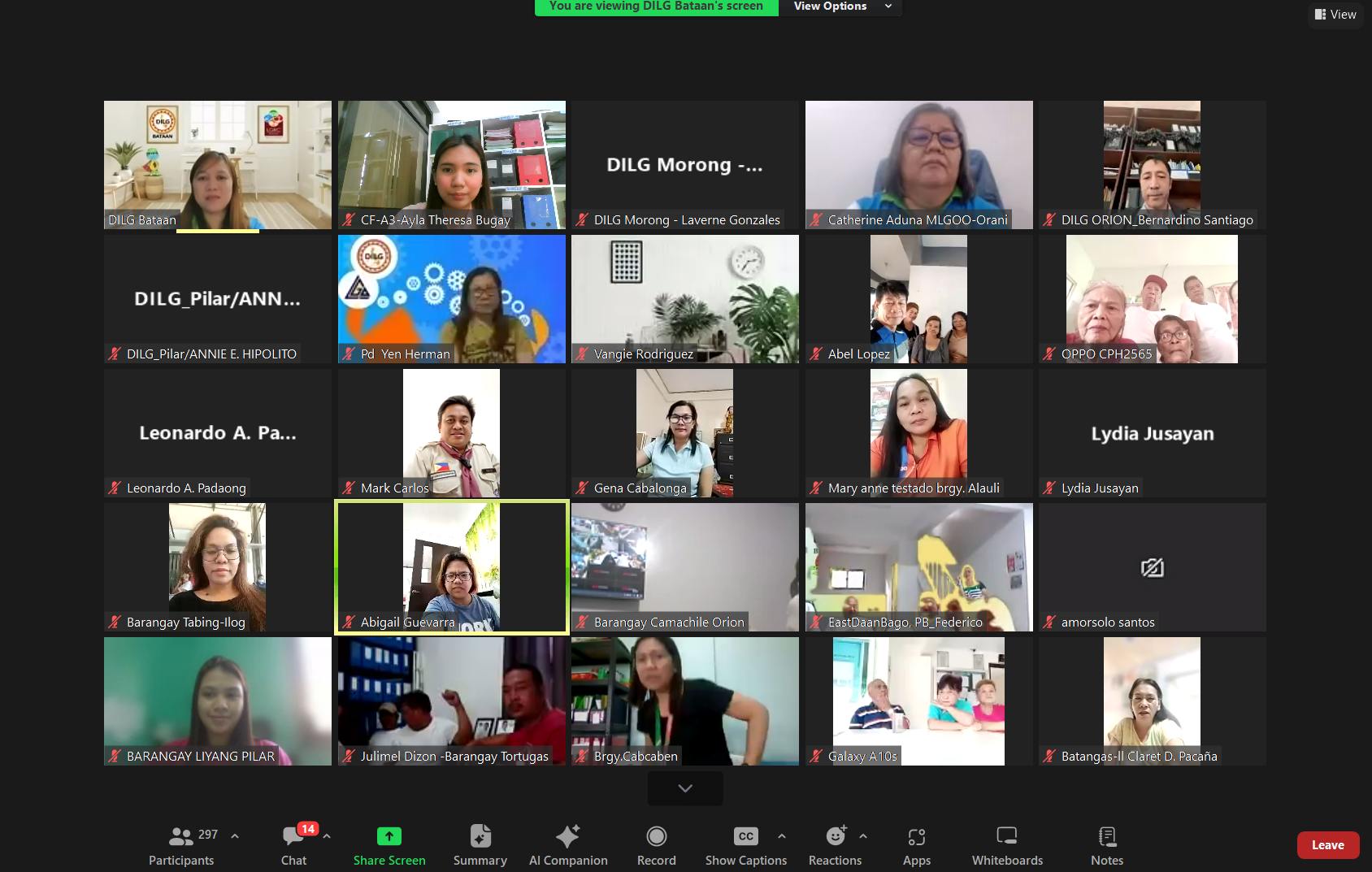Select Mary anne testado brgy. Alauli tile
Viewport: 1372px width, 872px height.
click(x=919, y=433)
